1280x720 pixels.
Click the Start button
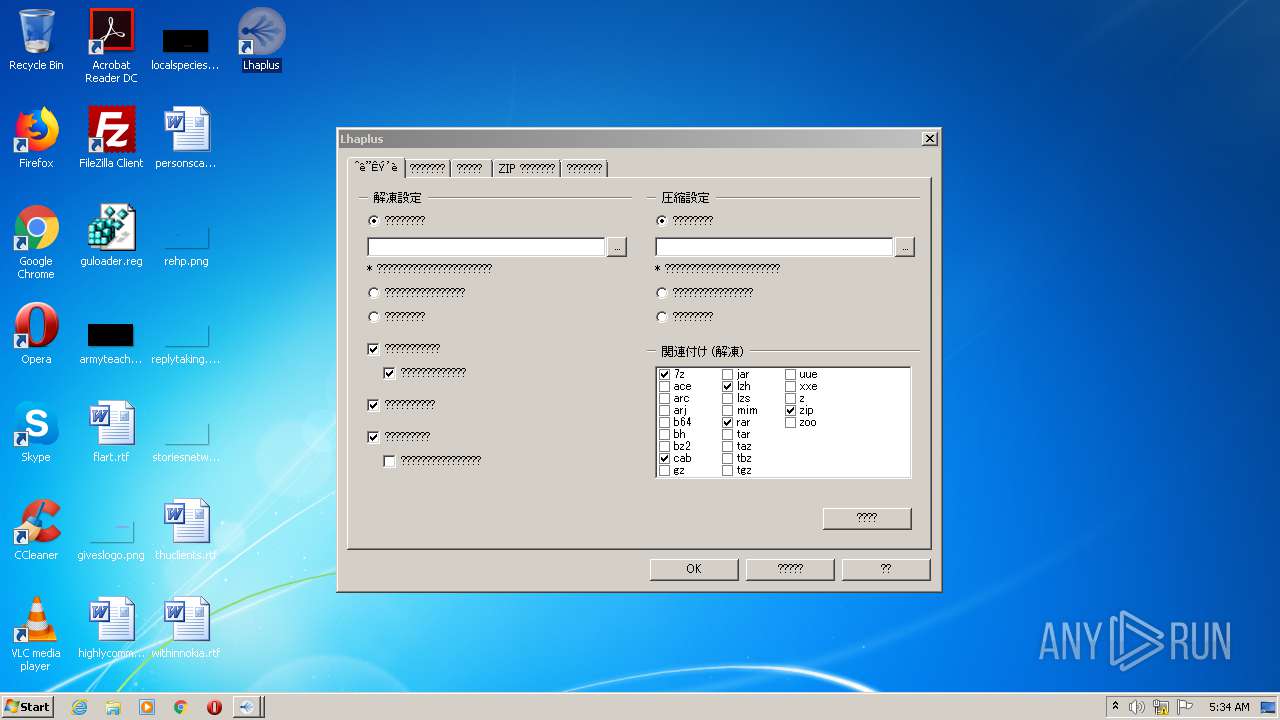(28, 707)
